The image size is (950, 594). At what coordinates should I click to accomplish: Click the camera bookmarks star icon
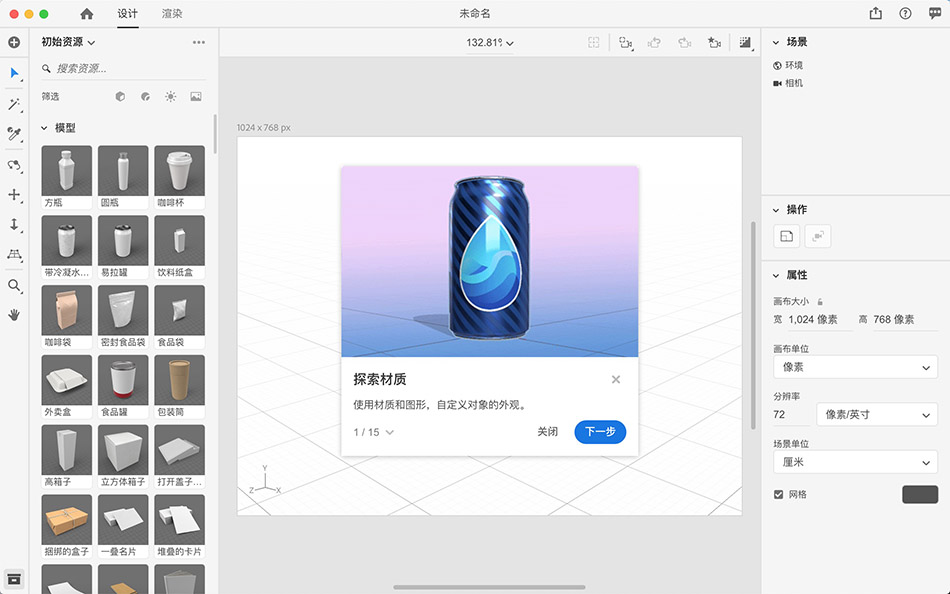pyautogui.click(x=714, y=43)
